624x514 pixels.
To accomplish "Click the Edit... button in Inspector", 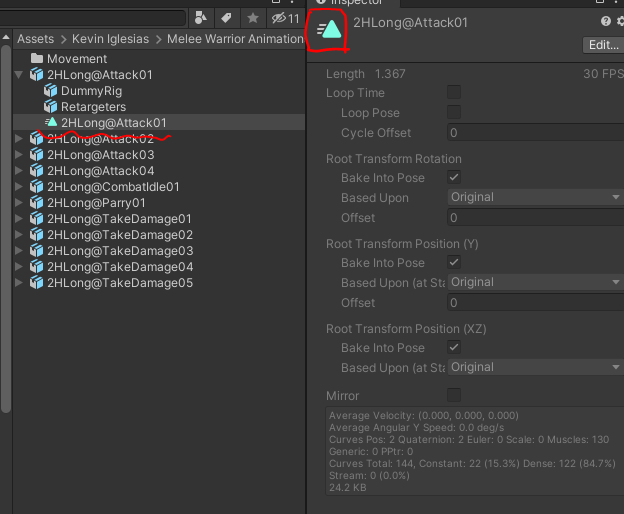I will (x=604, y=45).
